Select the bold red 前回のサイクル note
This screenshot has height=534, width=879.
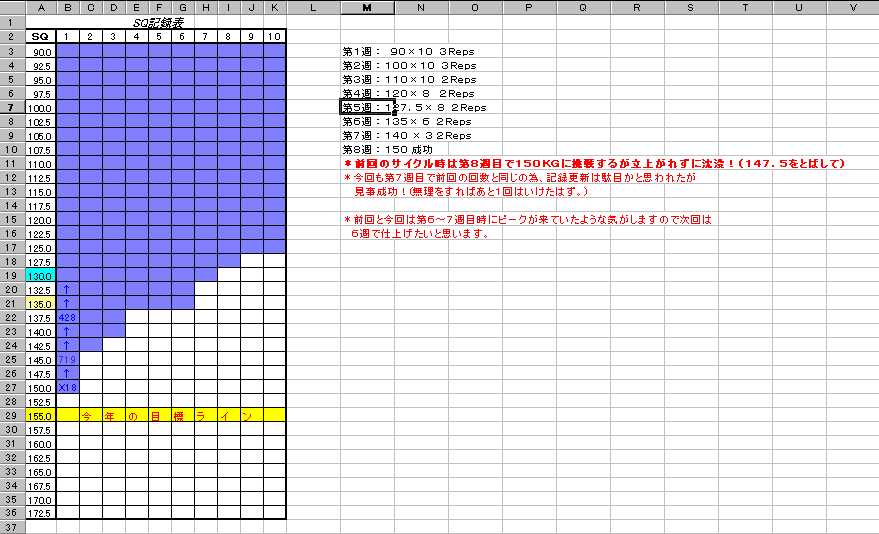click(594, 163)
